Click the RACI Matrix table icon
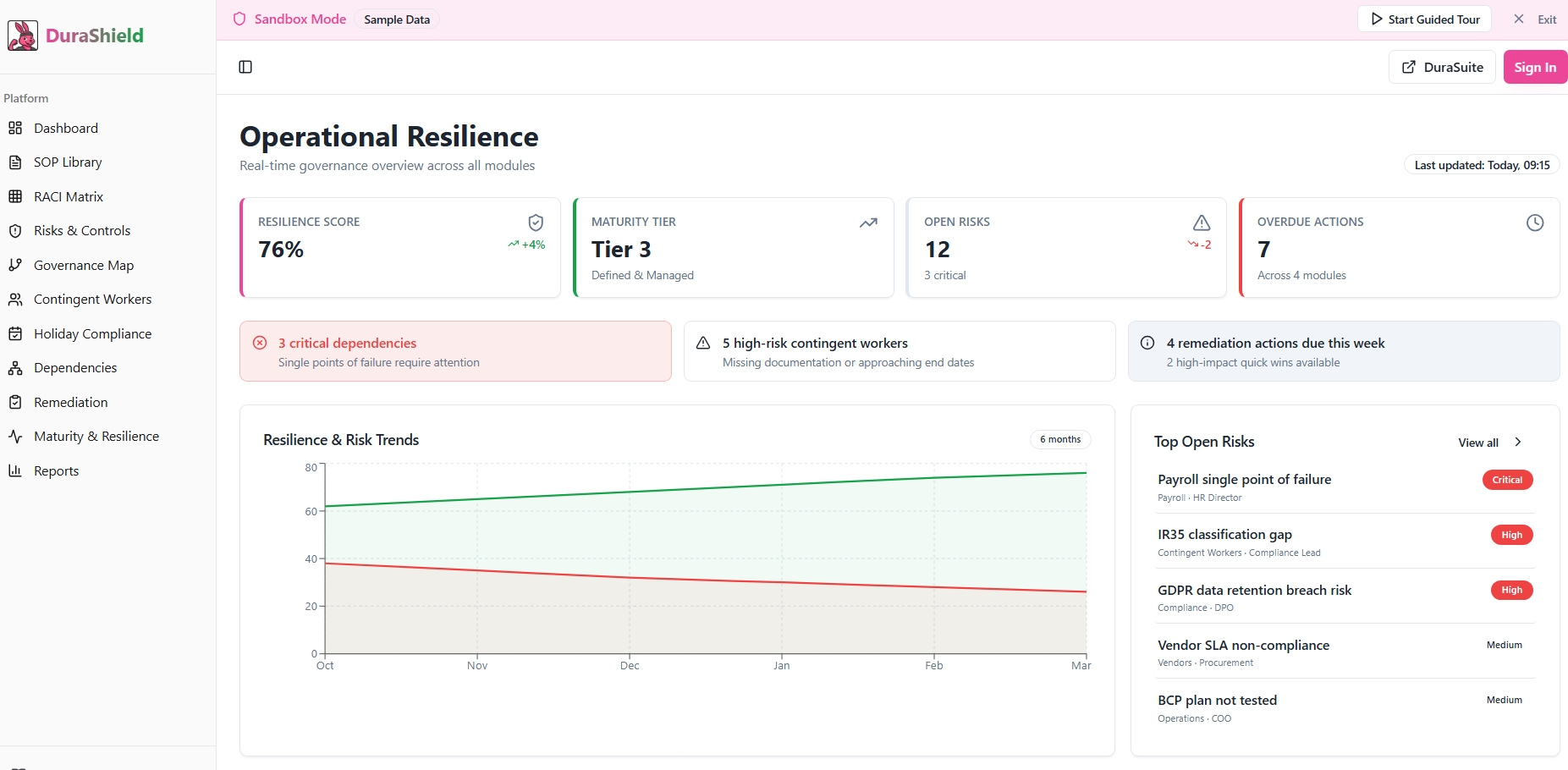Image resolution: width=1568 pixels, height=770 pixels. (15, 196)
